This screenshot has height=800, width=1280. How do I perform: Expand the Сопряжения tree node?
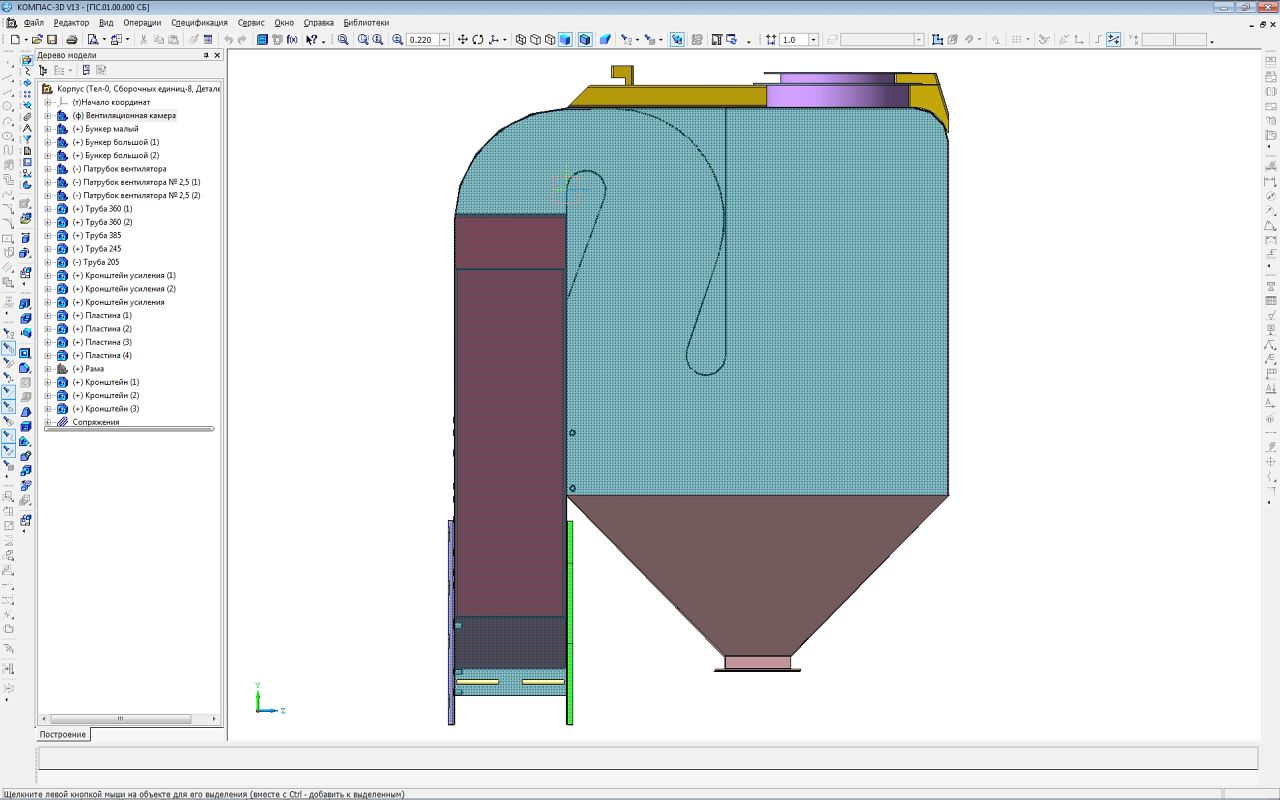[x=47, y=422]
